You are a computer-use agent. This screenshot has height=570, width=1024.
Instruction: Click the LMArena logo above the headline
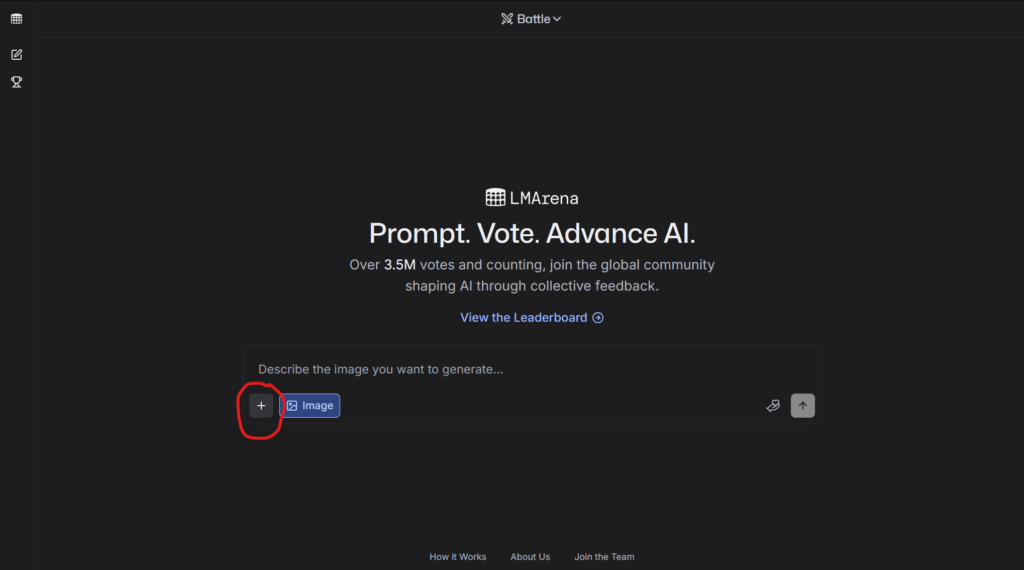click(496, 198)
